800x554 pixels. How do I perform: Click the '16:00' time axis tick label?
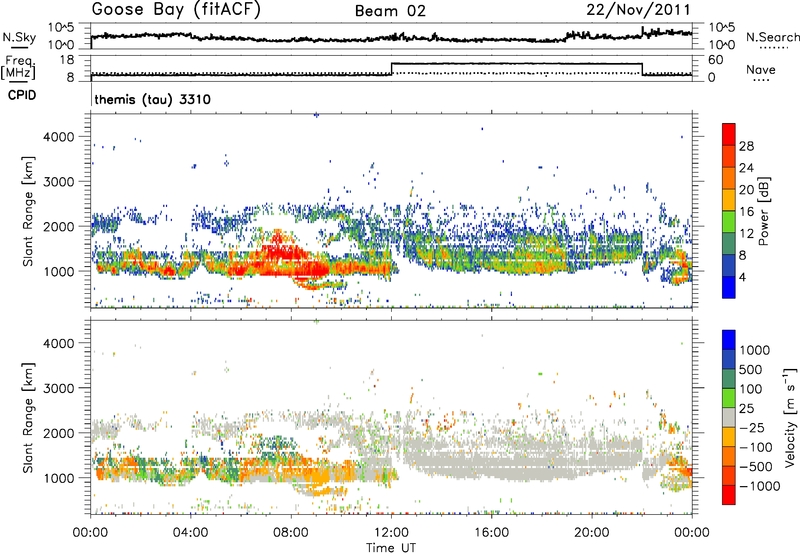491,533
